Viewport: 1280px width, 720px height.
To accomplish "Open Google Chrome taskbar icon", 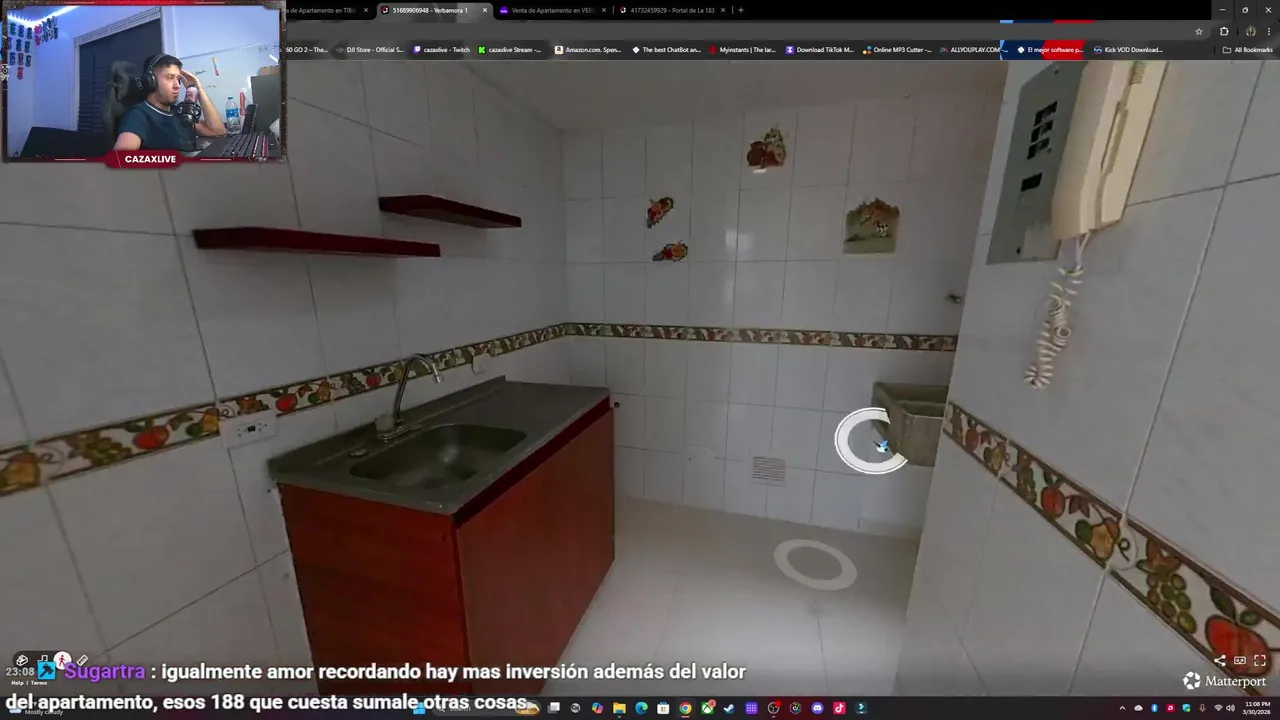I will tap(685, 708).
